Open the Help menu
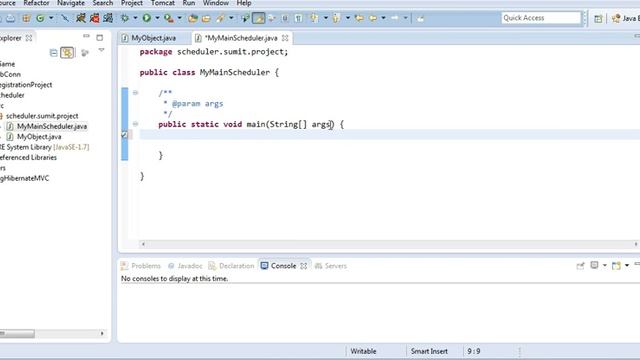 (244, 3)
